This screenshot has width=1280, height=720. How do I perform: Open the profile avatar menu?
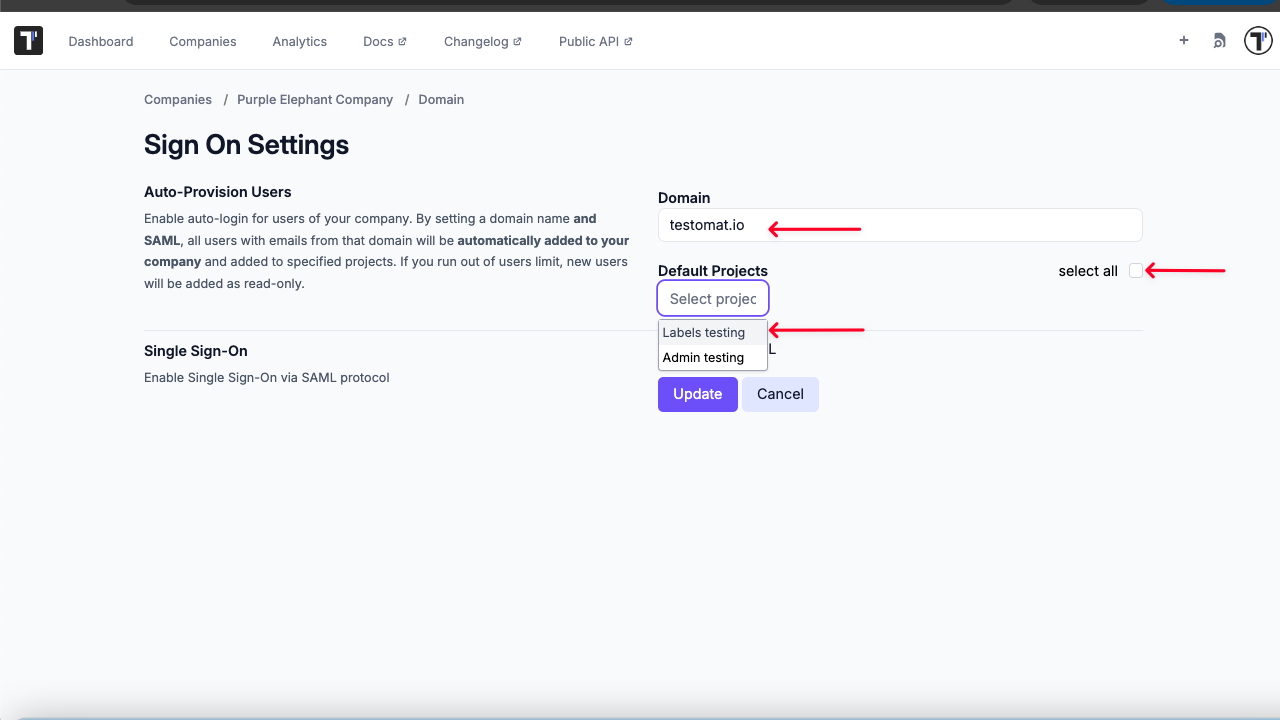tap(1257, 40)
